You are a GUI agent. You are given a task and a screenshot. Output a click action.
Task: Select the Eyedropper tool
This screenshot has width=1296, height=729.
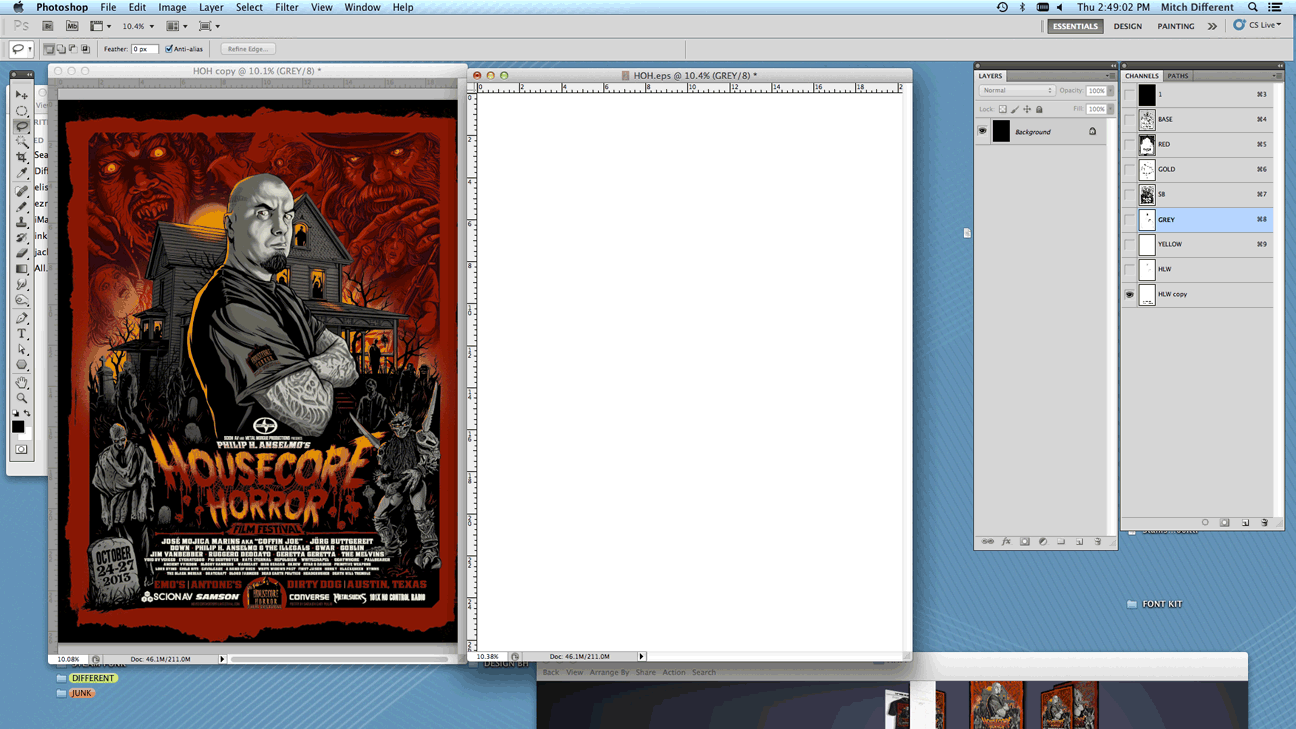point(21,173)
